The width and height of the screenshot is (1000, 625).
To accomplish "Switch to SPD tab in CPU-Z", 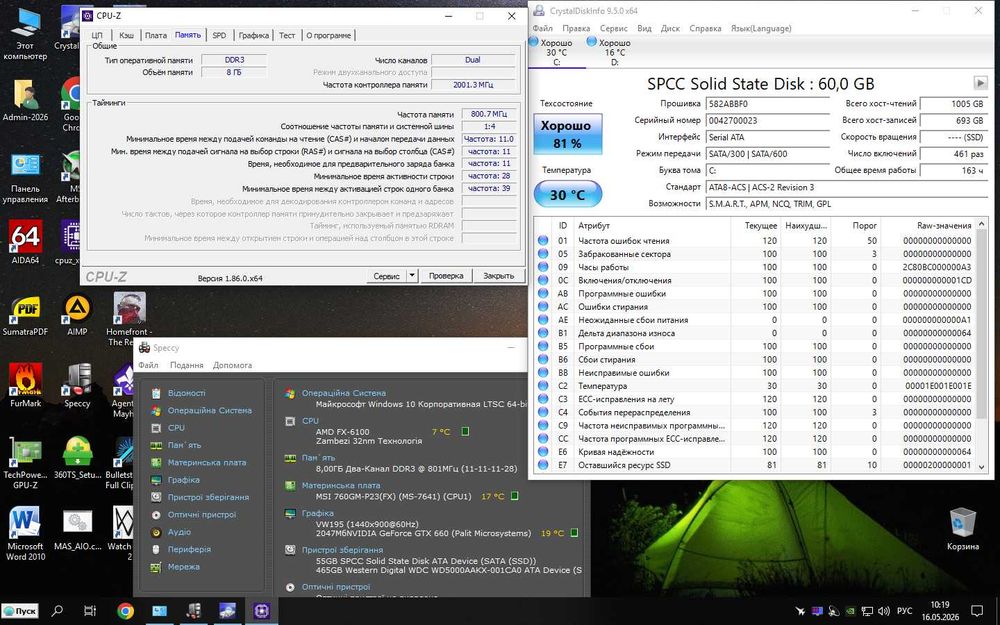I will (x=219, y=35).
